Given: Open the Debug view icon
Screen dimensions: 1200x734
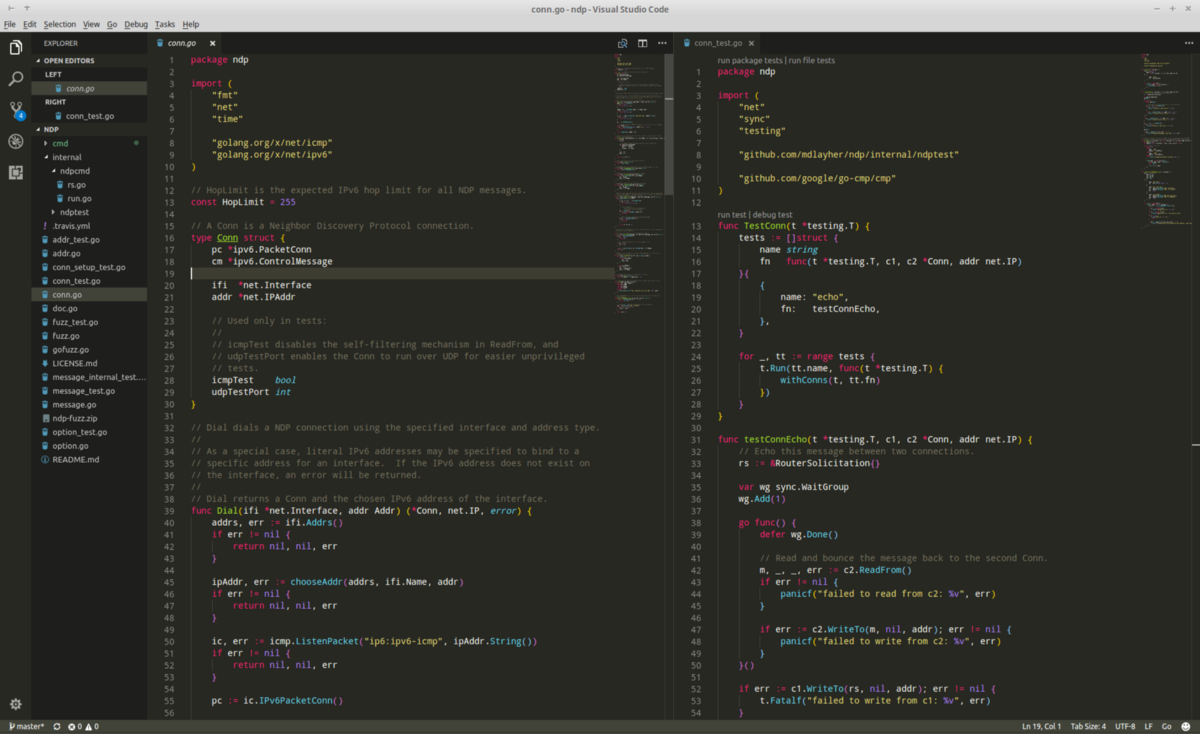Looking at the screenshot, I should tap(16, 141).
